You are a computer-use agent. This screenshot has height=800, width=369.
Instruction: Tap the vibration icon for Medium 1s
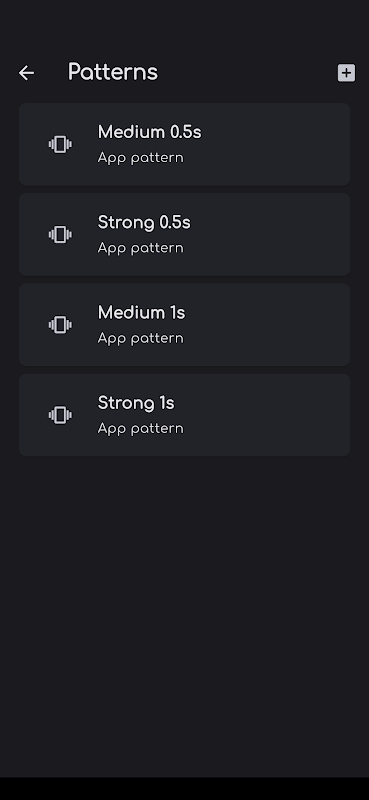point(60,325)
